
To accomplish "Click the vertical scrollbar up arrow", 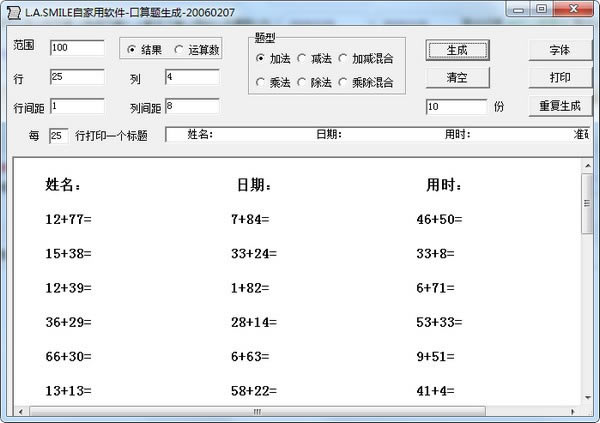I will coord(588,166).
